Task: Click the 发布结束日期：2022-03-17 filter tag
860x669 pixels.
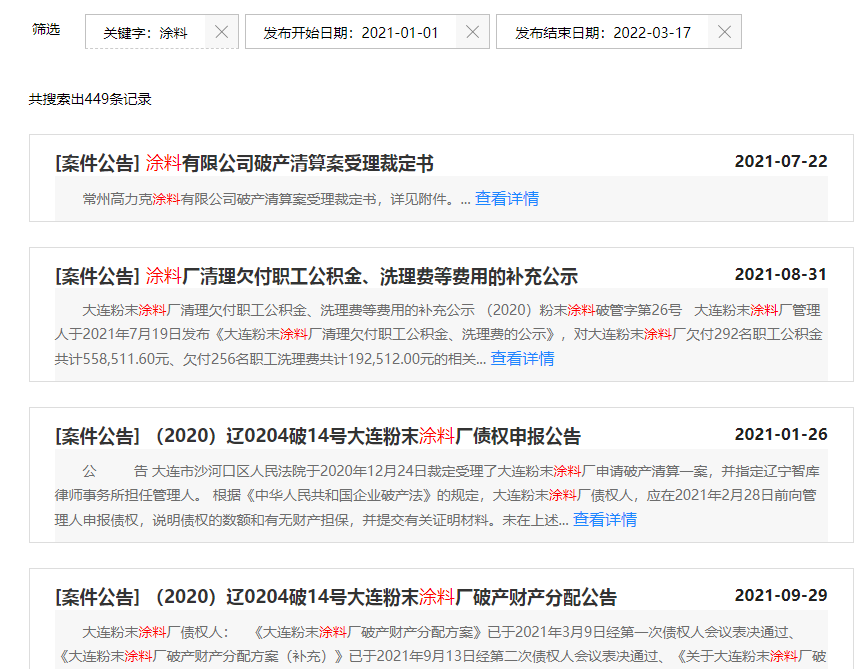Action: tap(619, 32)
